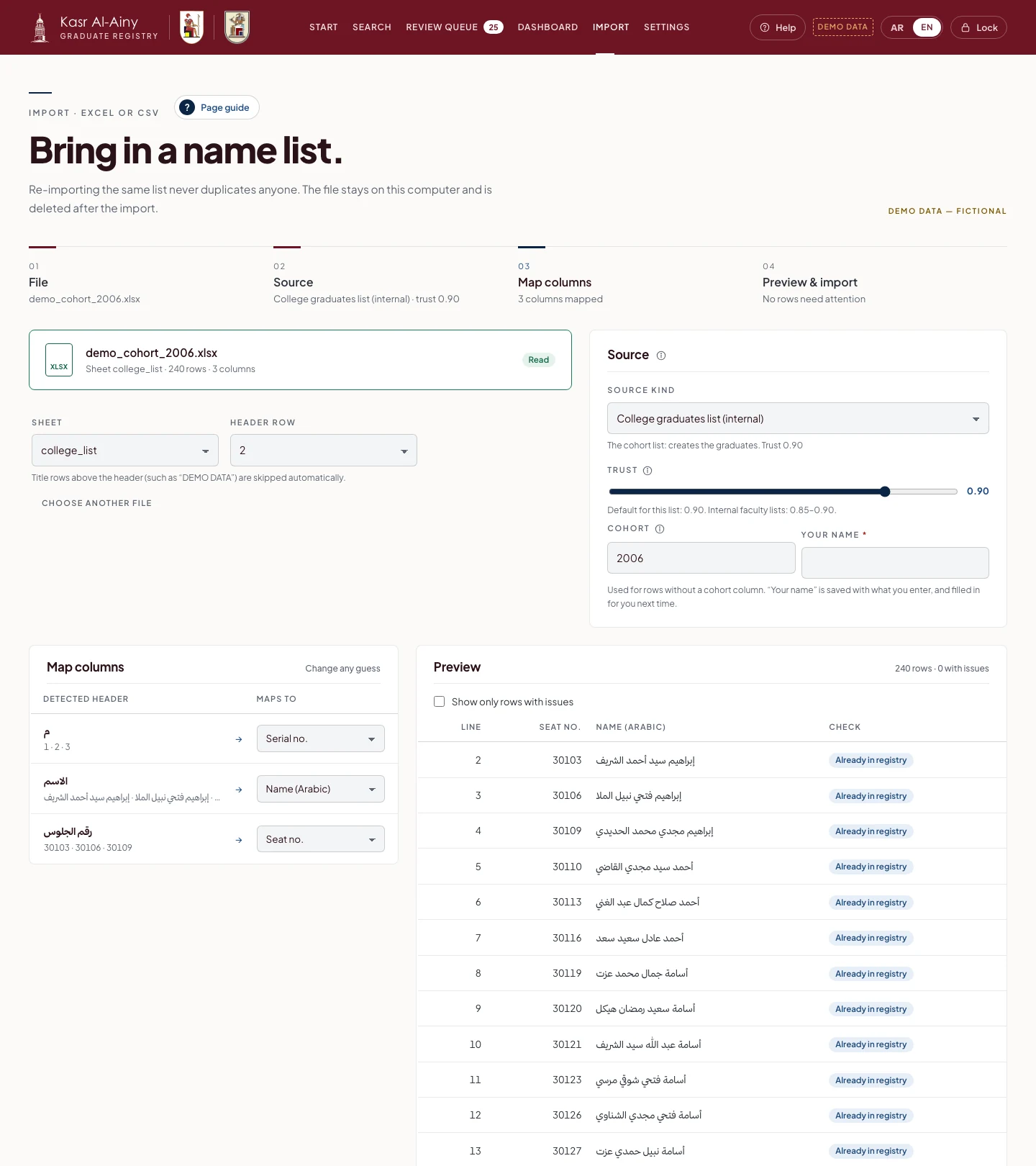This screenshot has height=1166, width=1036.
Task: Open the Name (Arabic) mapping dropdown
Action: (x=321, y=789)
